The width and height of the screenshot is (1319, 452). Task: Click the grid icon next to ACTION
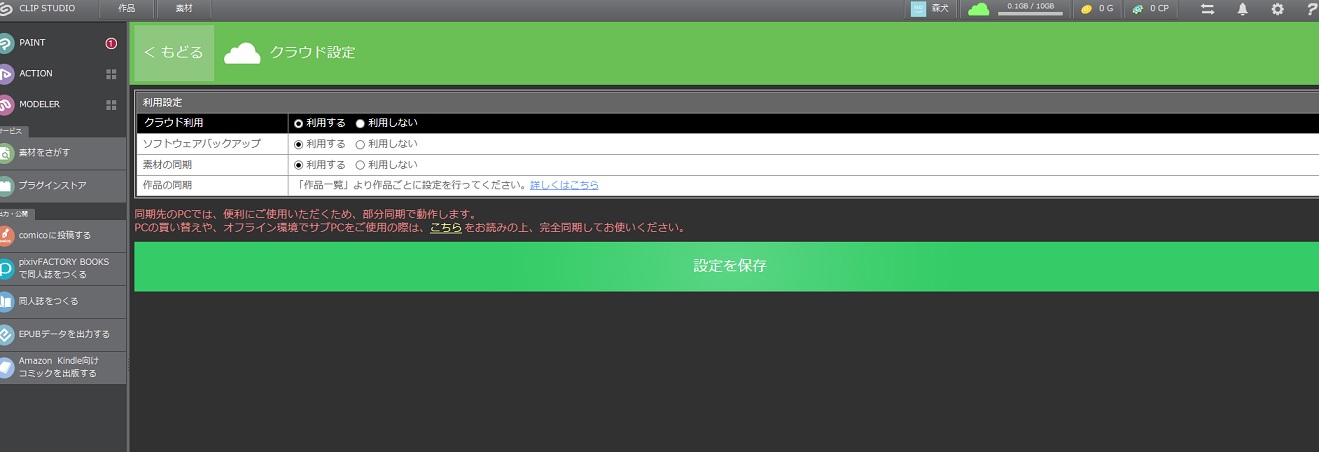coord(111,74)
